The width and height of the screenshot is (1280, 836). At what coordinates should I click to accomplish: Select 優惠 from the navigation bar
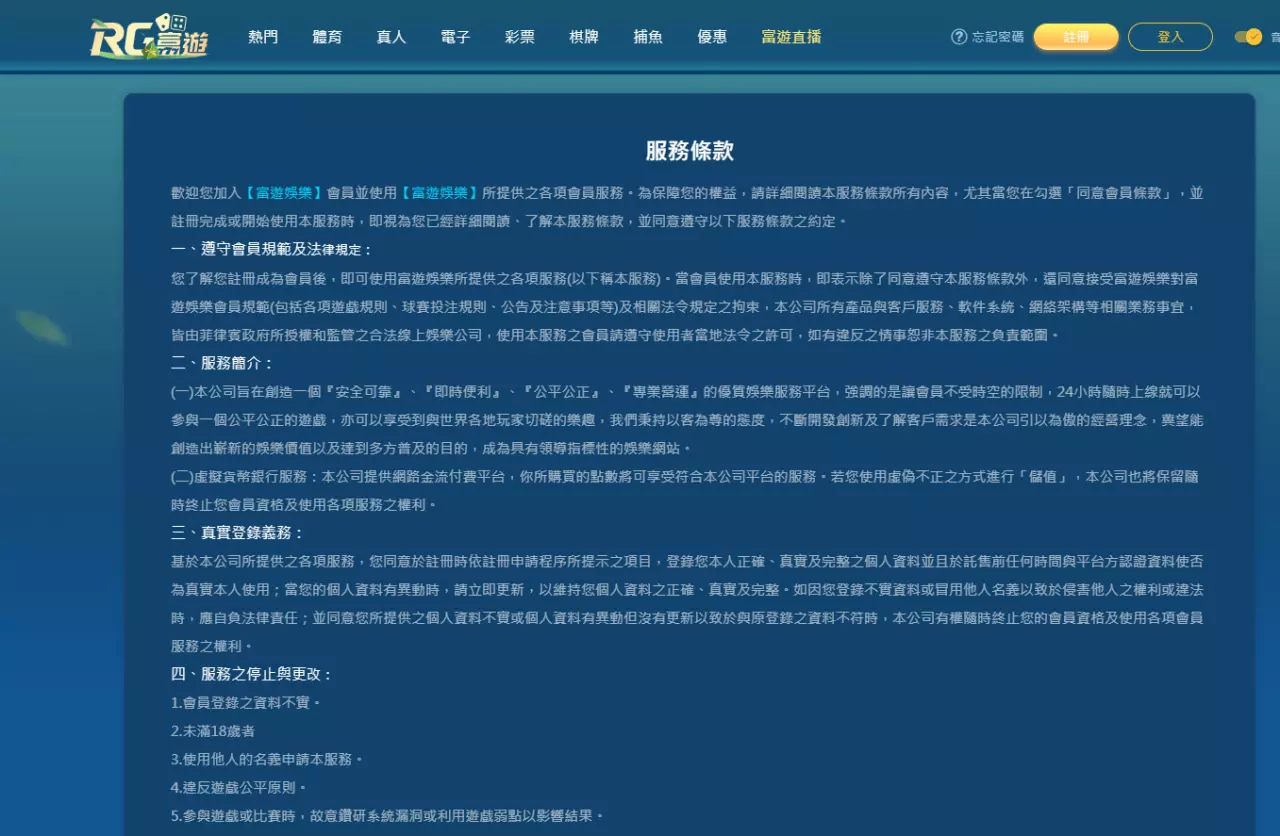pos(711,36)
